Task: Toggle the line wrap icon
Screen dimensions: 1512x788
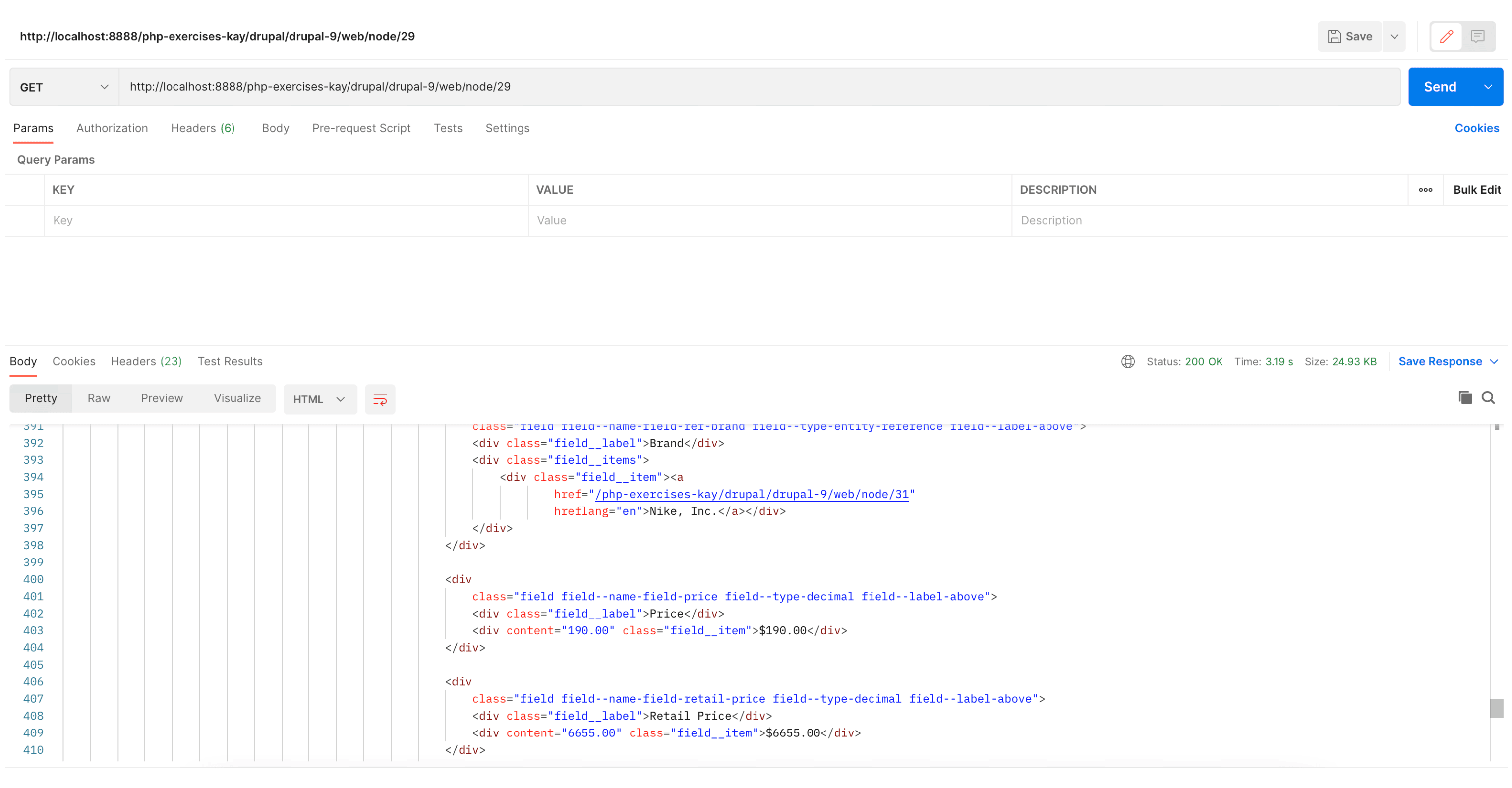Action: tap(380, 399)
